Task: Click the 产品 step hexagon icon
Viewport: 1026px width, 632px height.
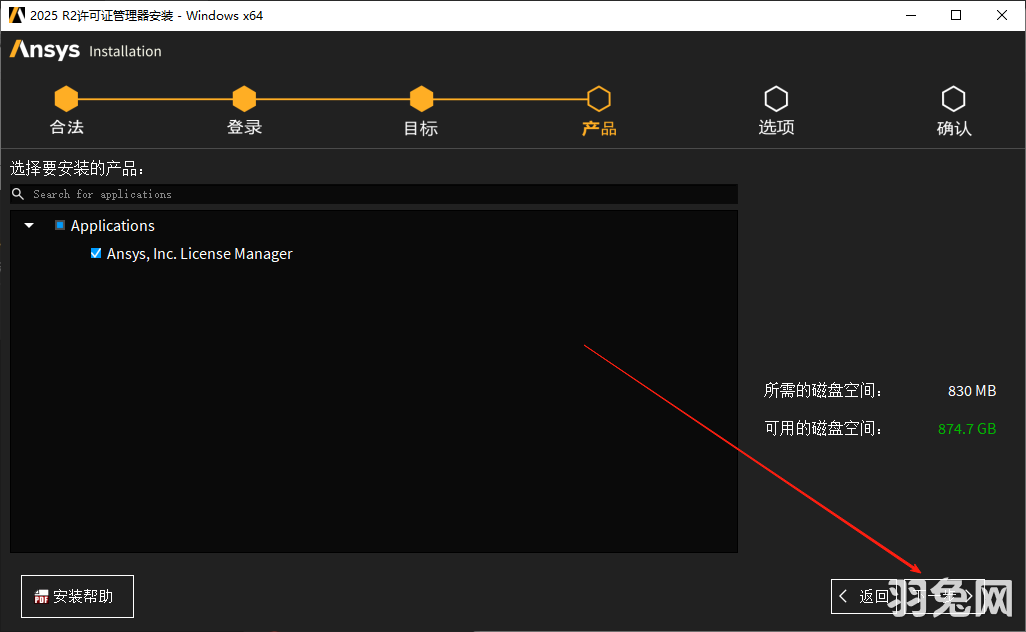Action: coord(598,99)
